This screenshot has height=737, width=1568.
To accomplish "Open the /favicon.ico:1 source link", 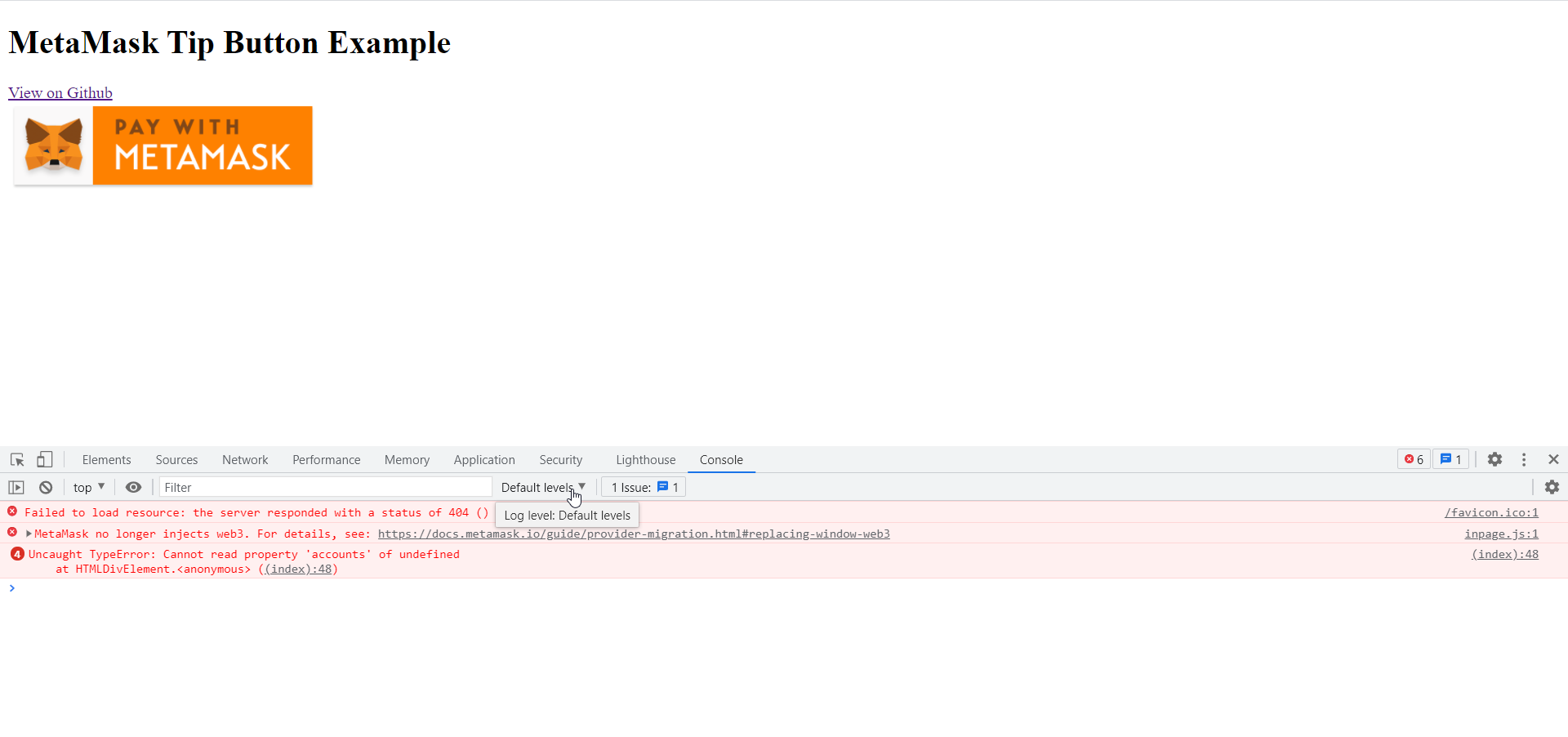I will click(x=1491, y=512).
